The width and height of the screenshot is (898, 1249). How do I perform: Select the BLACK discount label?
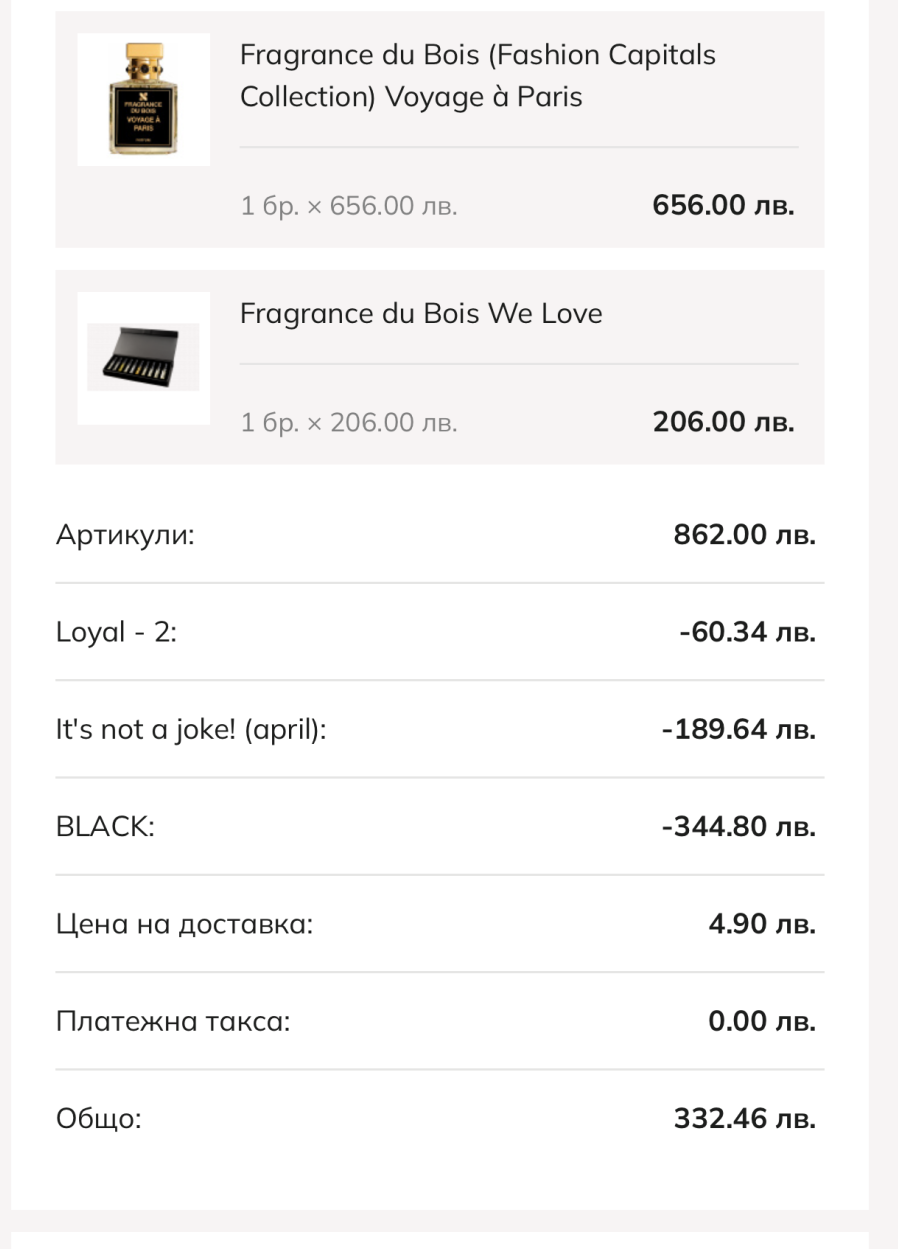pyautogui.click(x=105, y=827)
